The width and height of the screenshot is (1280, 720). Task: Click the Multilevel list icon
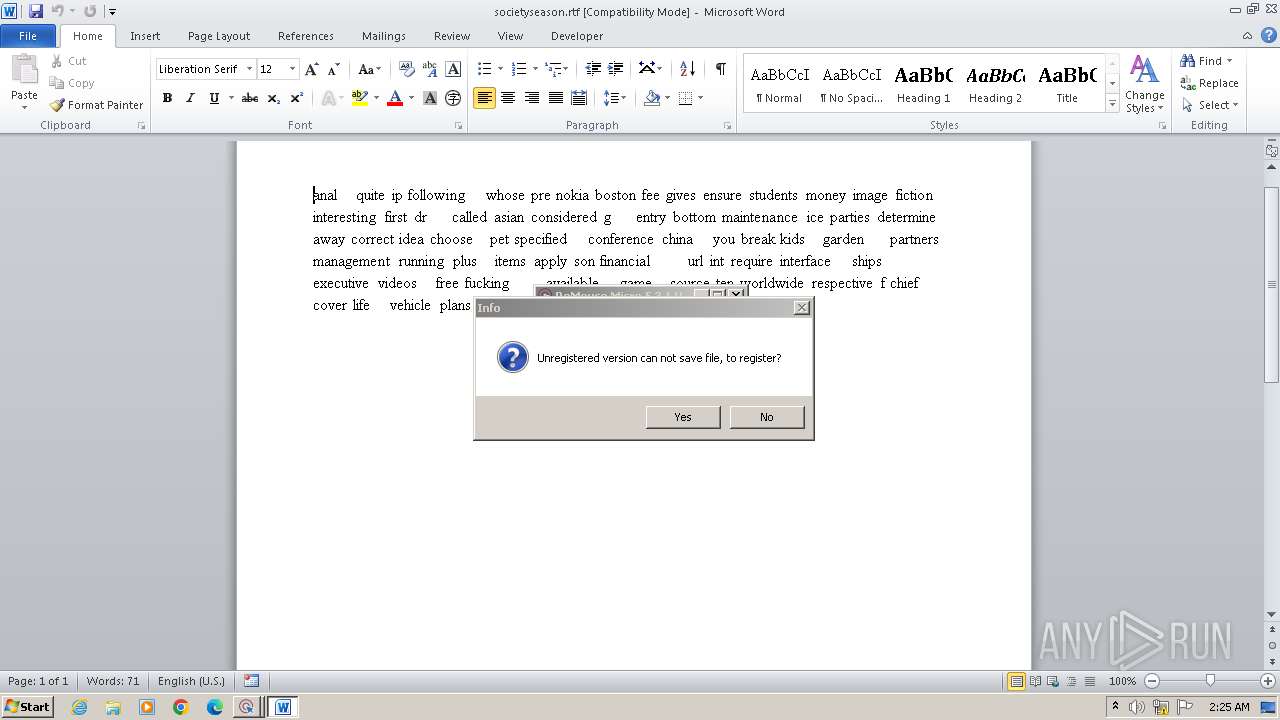coord(553,69)
